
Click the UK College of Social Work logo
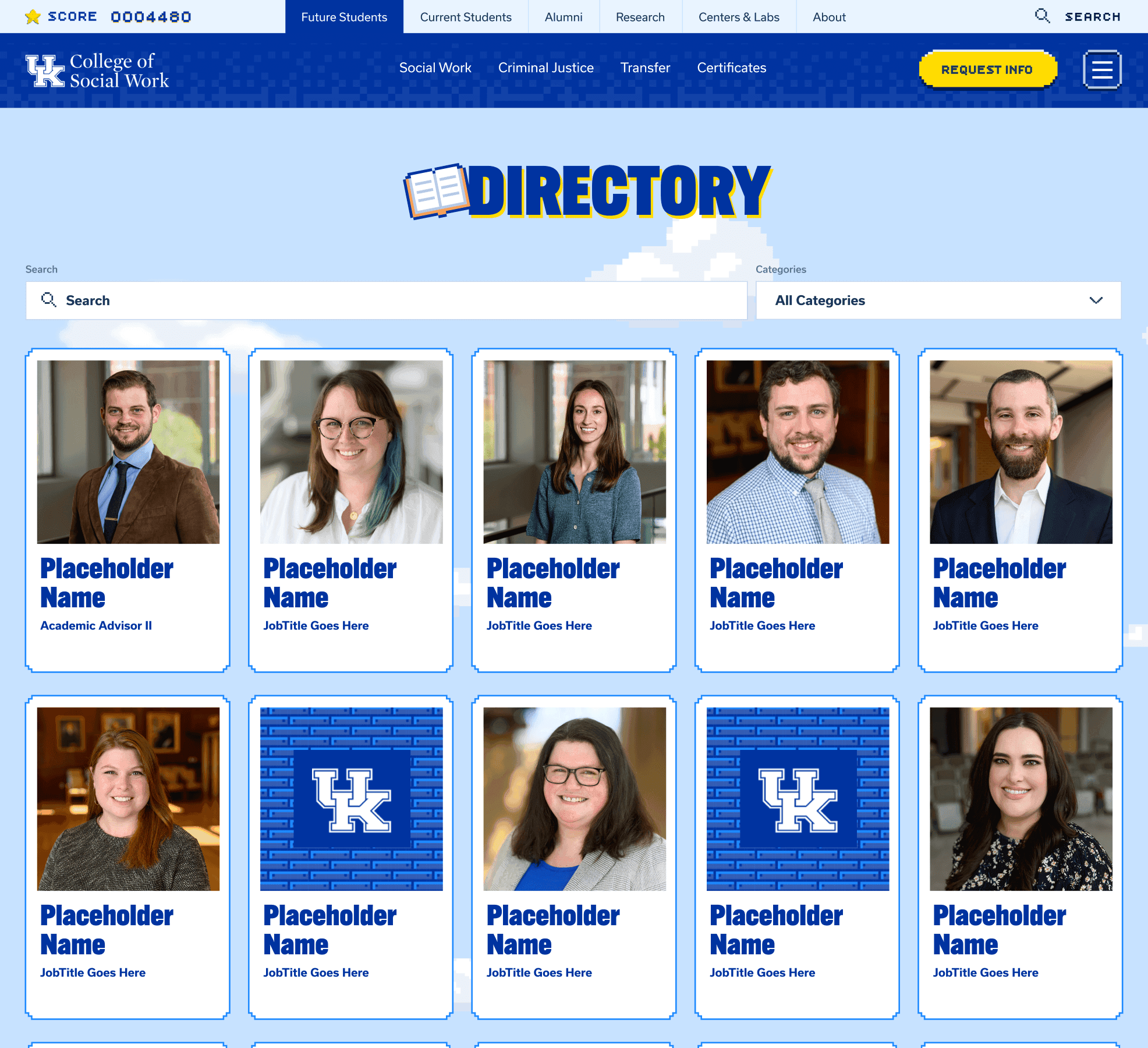97,70
